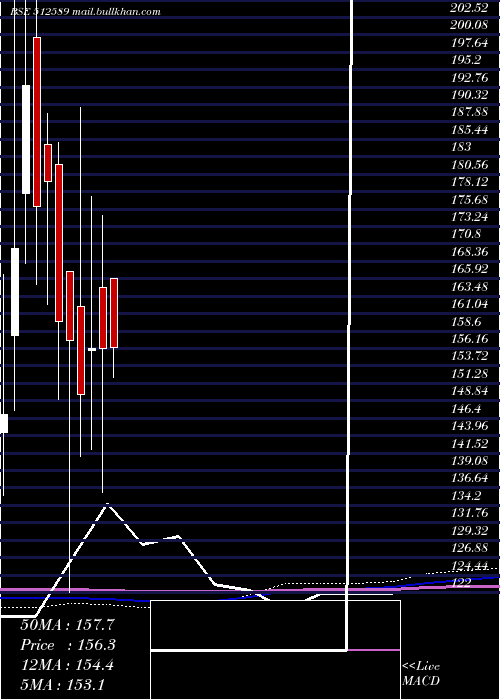Click the <<Live MACD label

(421, 674)
